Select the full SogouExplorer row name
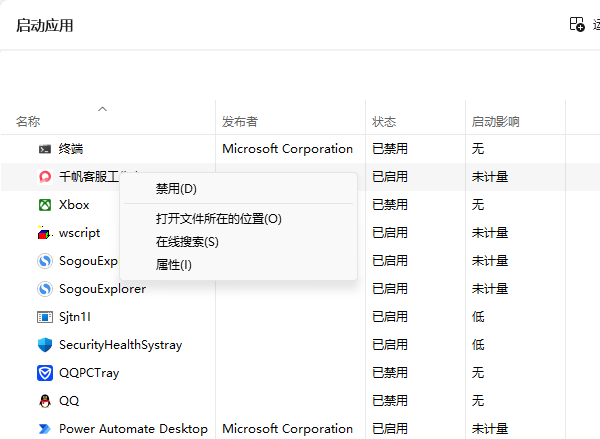The width and height of the screenshot is (600, 439). pyautogui.click(x=102, y=289)
